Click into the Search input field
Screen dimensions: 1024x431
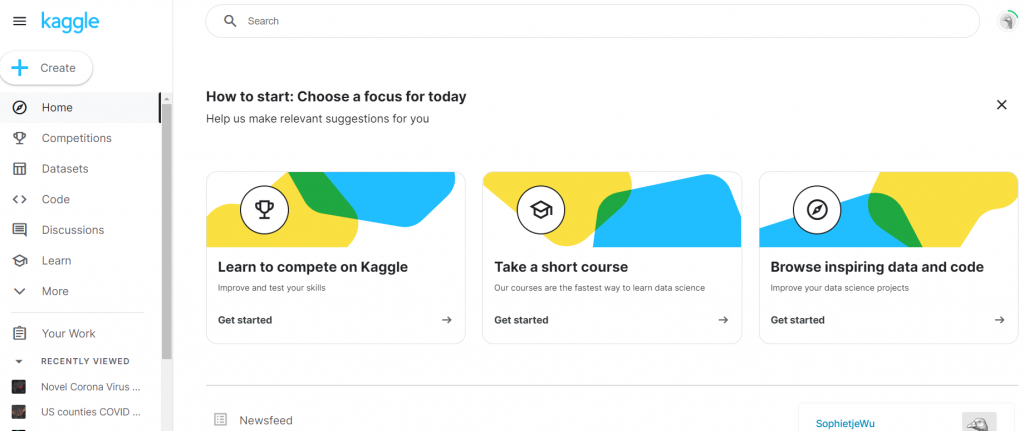point(600,21)
